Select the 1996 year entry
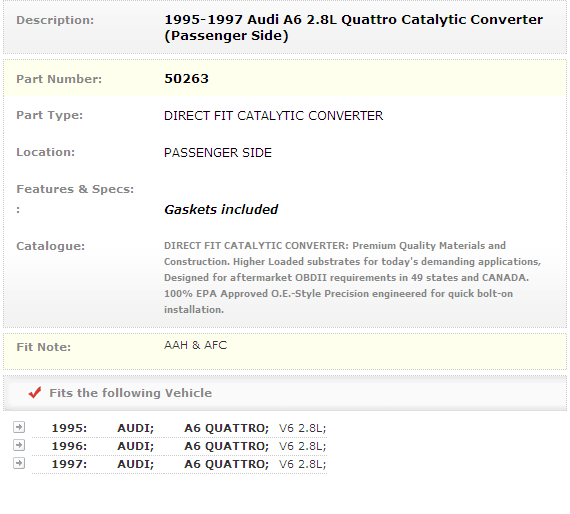Viewport: 570px width, 514px height. (x=69, y=446)
